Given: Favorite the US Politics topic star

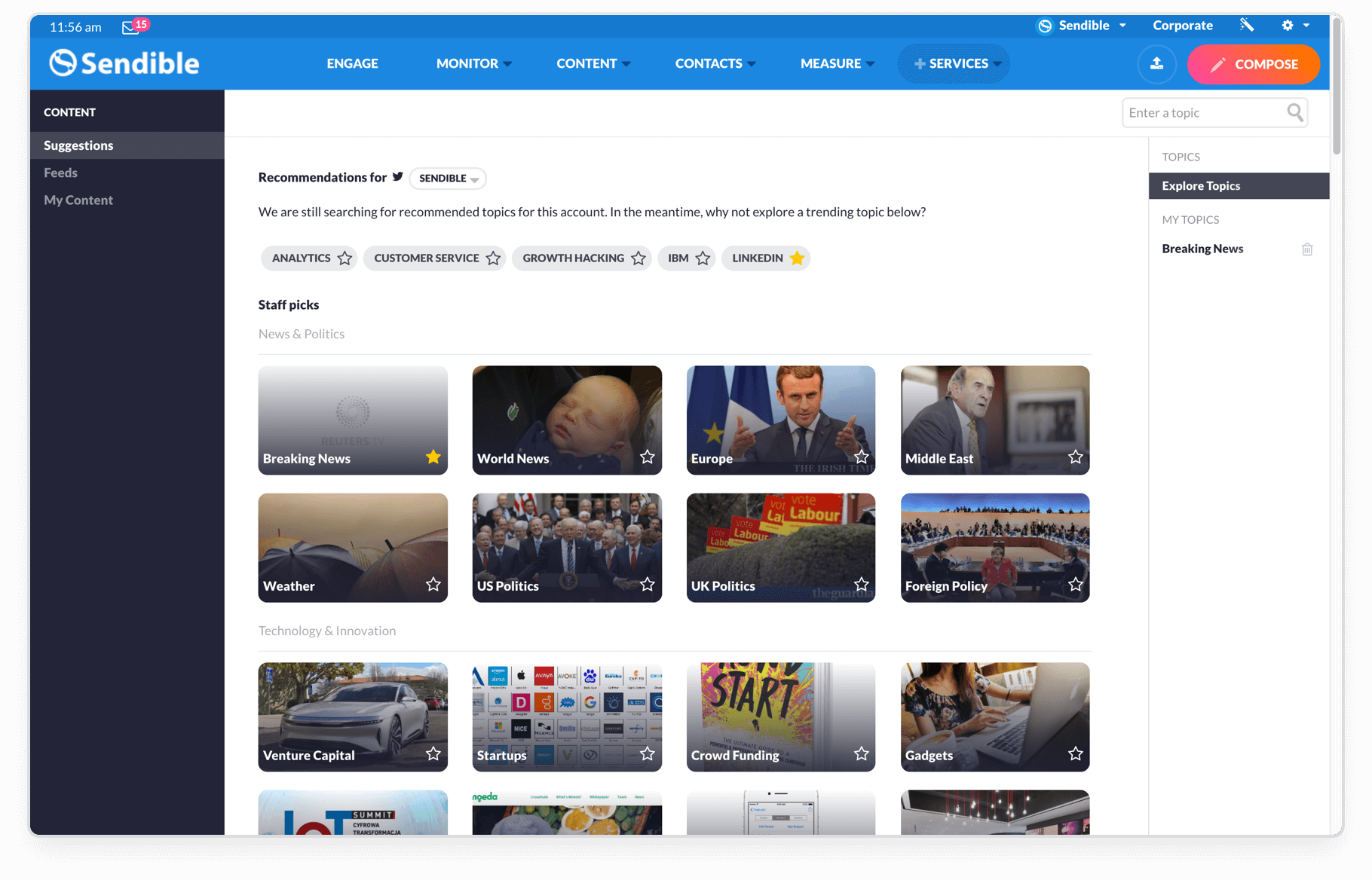Looking at the screenshot, I should [648, 585].
